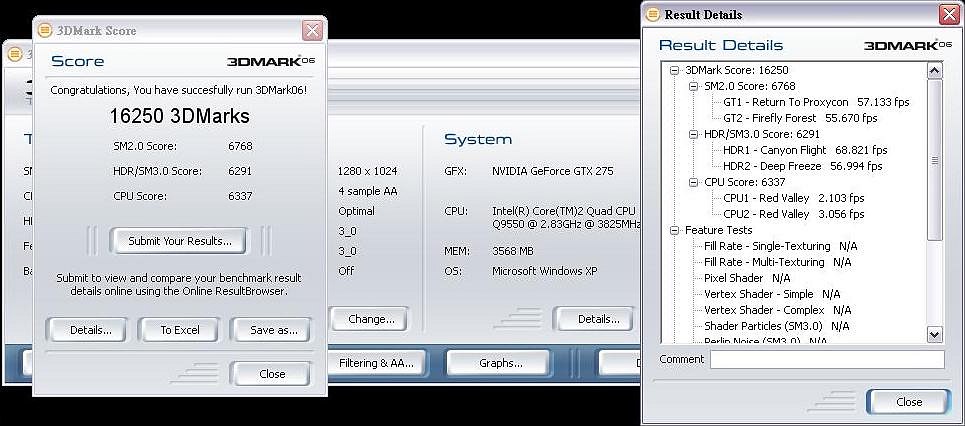Click CPU Score value 6337 in Score window
The image size is (965, 426).
pyautogui.click(x=240, y=196)
